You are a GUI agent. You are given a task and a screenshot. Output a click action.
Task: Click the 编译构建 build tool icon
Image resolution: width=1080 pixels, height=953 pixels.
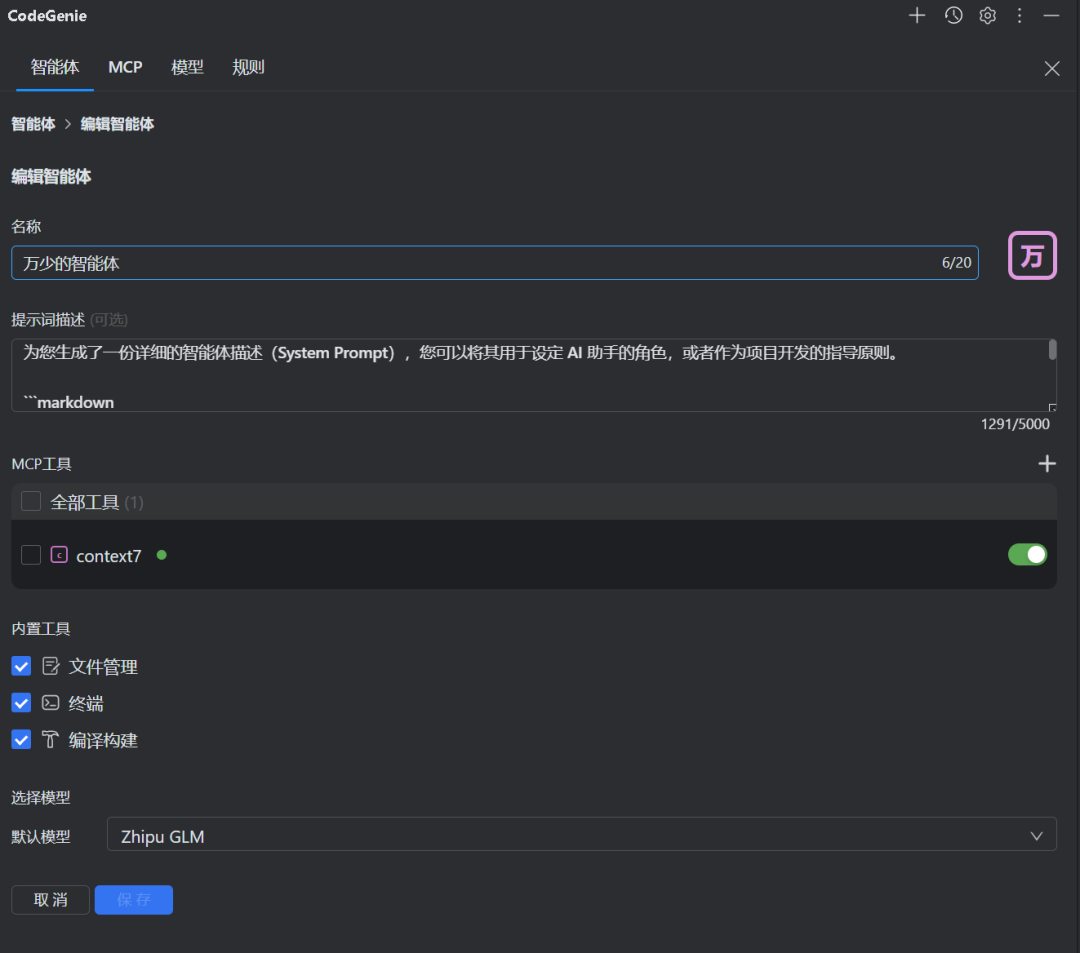point(50,740)
